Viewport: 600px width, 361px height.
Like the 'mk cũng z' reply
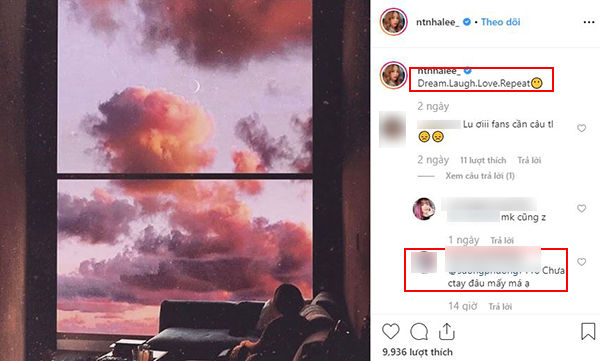pyautogui.click(x=581, y=208)
